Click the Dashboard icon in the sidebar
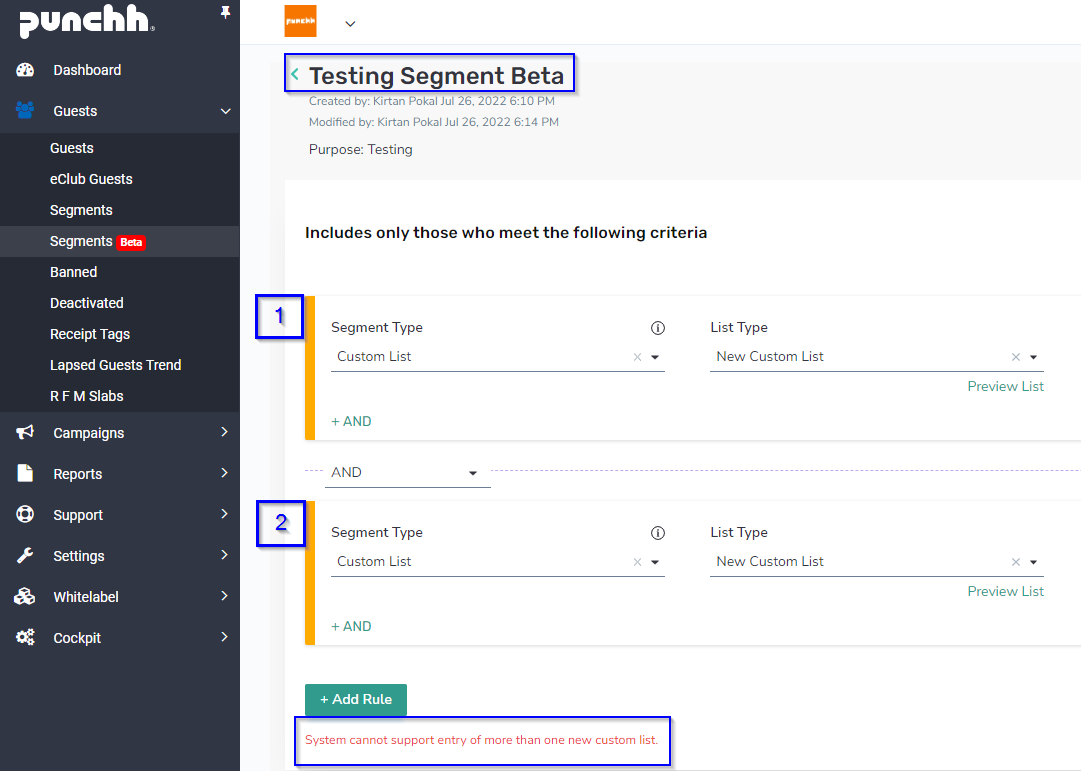This screenshot has height=771, width=1081. pyautogui.click(x=24, y=70)
